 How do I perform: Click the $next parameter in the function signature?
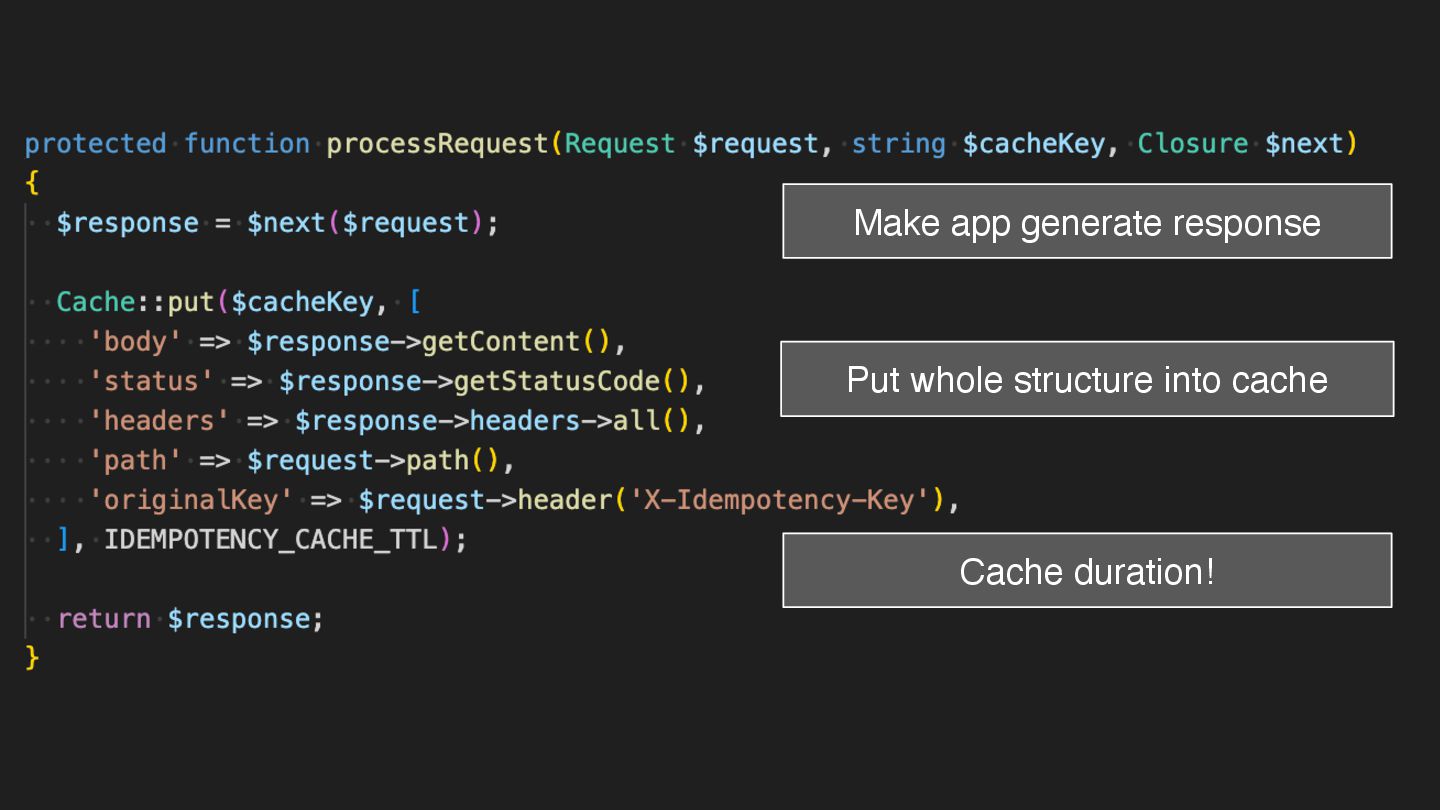pos(1304,144)
